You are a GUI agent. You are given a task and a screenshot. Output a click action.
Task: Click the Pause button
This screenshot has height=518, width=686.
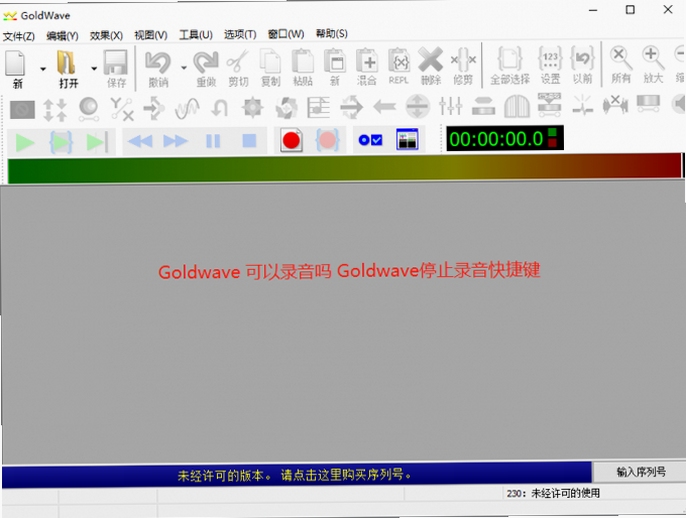[x=213, y=141]
